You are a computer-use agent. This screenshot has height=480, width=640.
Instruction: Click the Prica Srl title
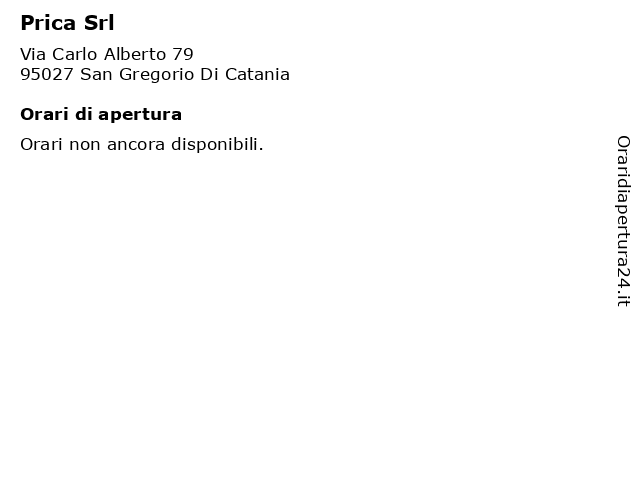click(67, 23)
